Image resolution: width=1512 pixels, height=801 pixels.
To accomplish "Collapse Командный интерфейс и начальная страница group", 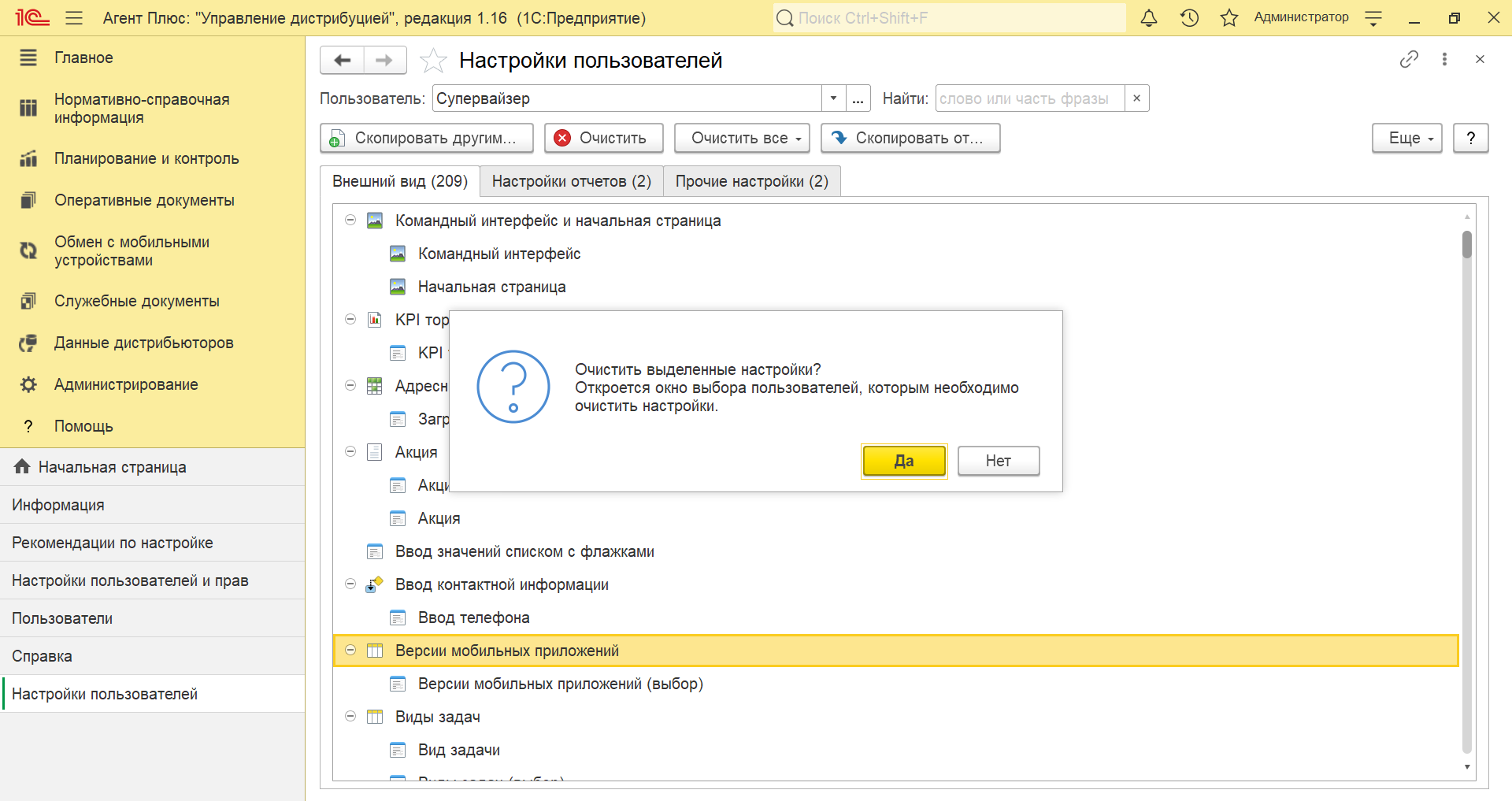I will pos(350,221).
